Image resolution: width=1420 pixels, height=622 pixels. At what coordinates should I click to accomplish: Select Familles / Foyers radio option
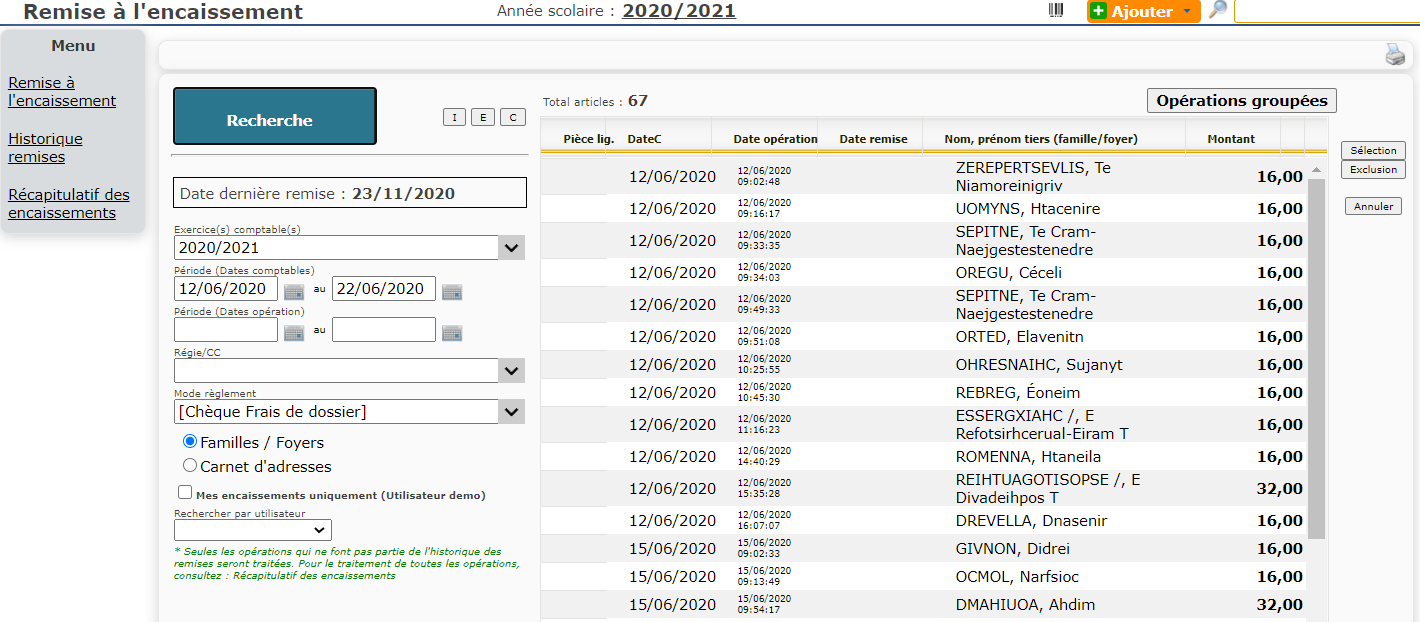point(190,441)
